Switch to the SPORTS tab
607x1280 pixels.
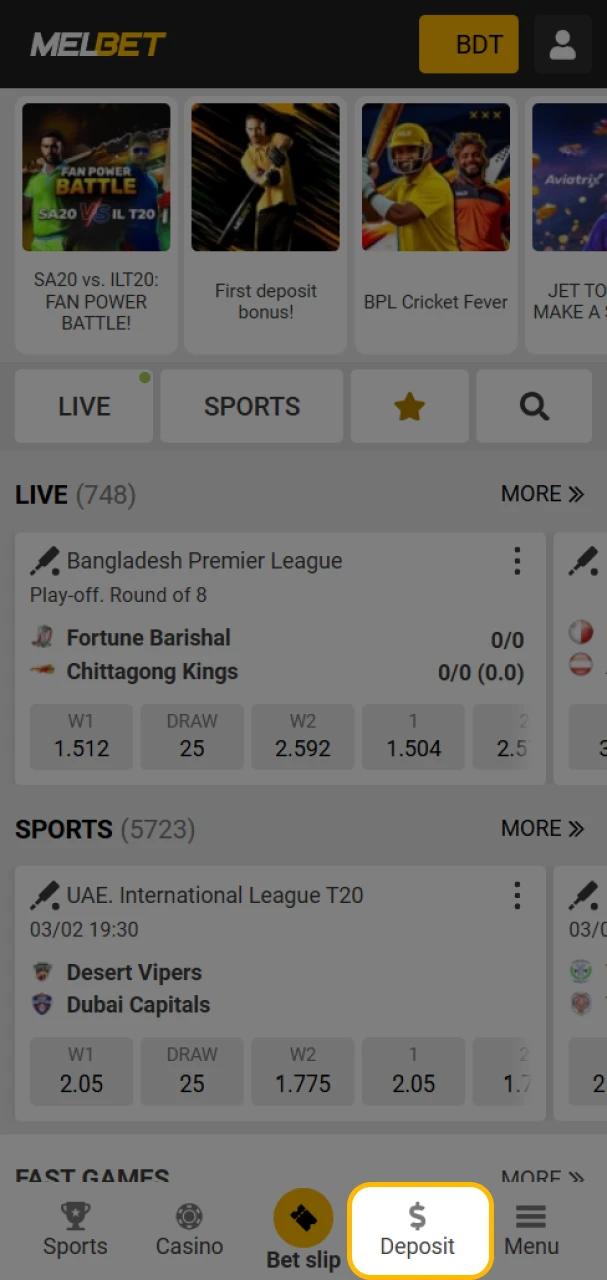(251, 406)
